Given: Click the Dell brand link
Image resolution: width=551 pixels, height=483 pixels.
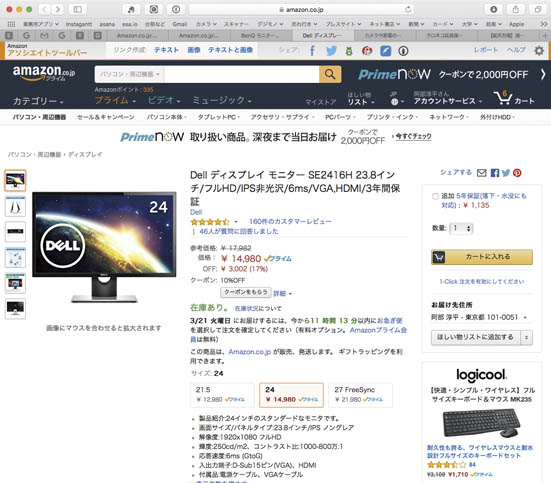Looking at the screenshot, I should (196, 212).
